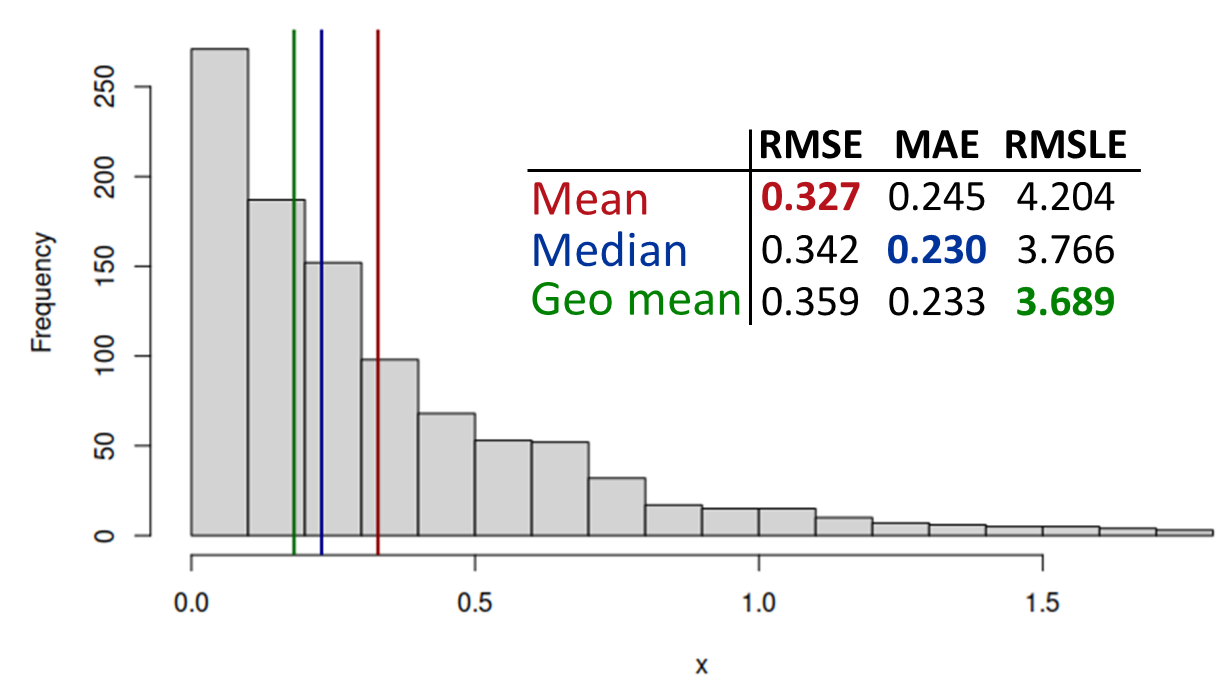This screenshot has height=688, width=1230.
Task: Click the bold red 0.327 value
Action: pyautogui.click(x=811, y=197)
